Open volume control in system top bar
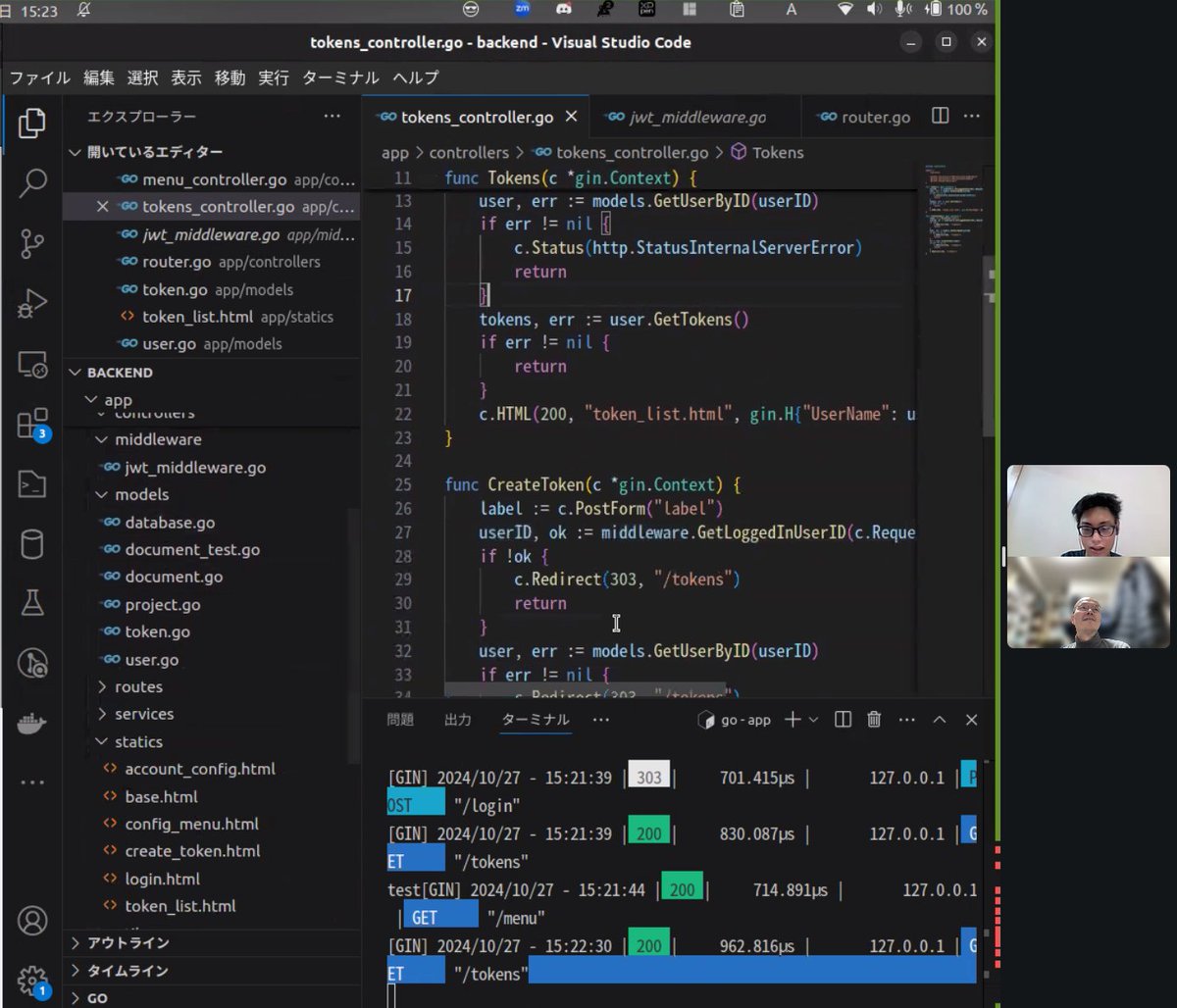The width and height of the screenshot is (1177, 1008). coord(874,10)
